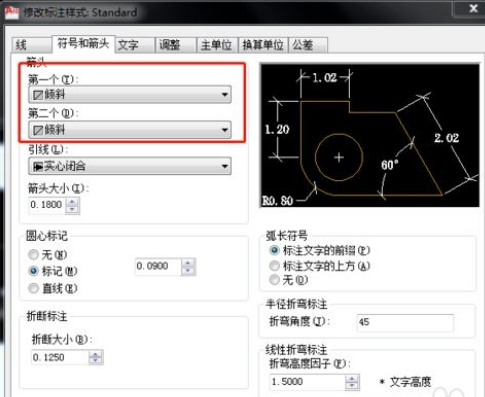The width and height of the screenshot is (485, 397).
Task: Open the 主单位 tab
Action: [217, 45]
